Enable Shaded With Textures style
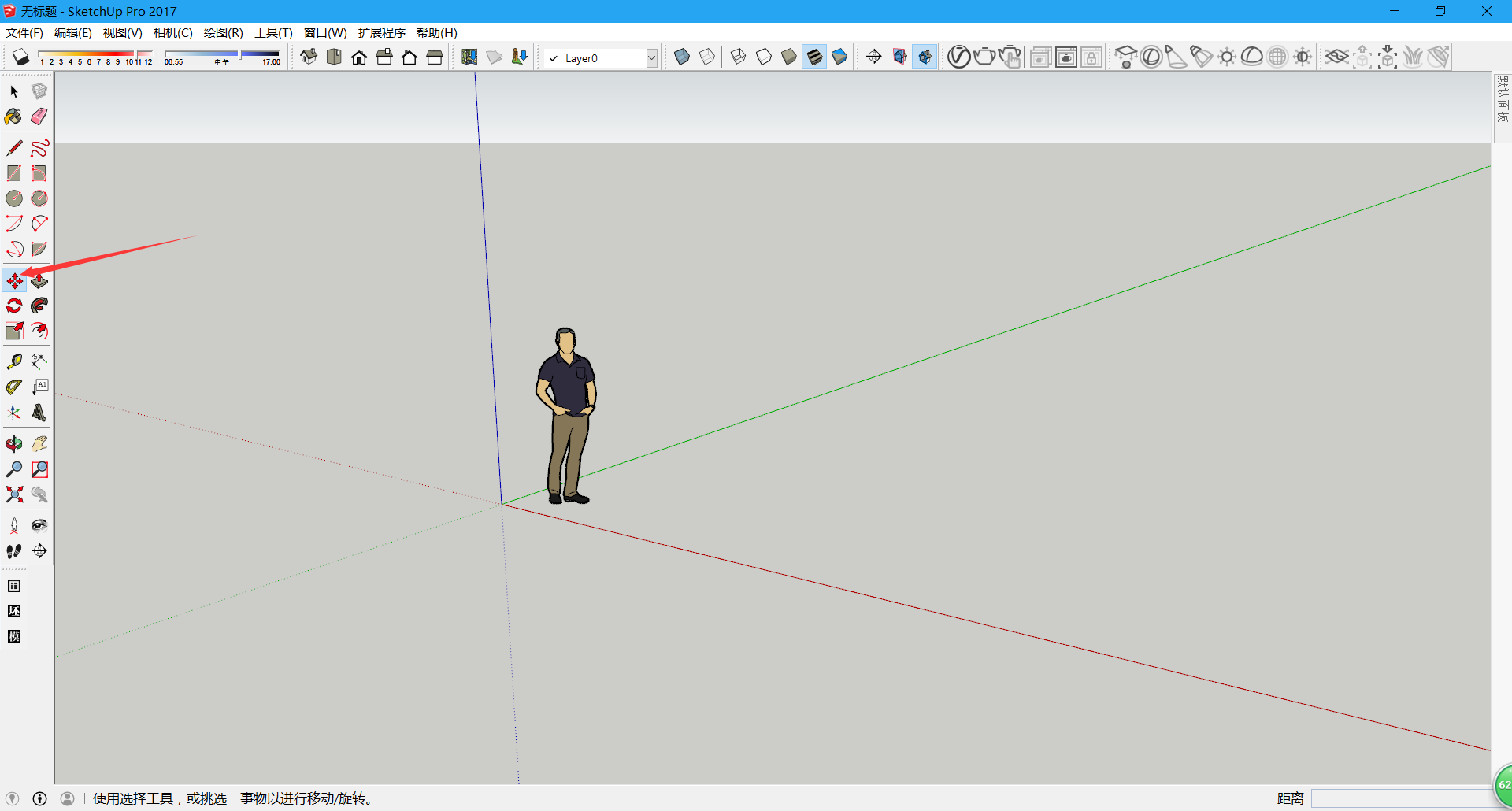Viewport: 1512px width, 811px height. [814, 57]
